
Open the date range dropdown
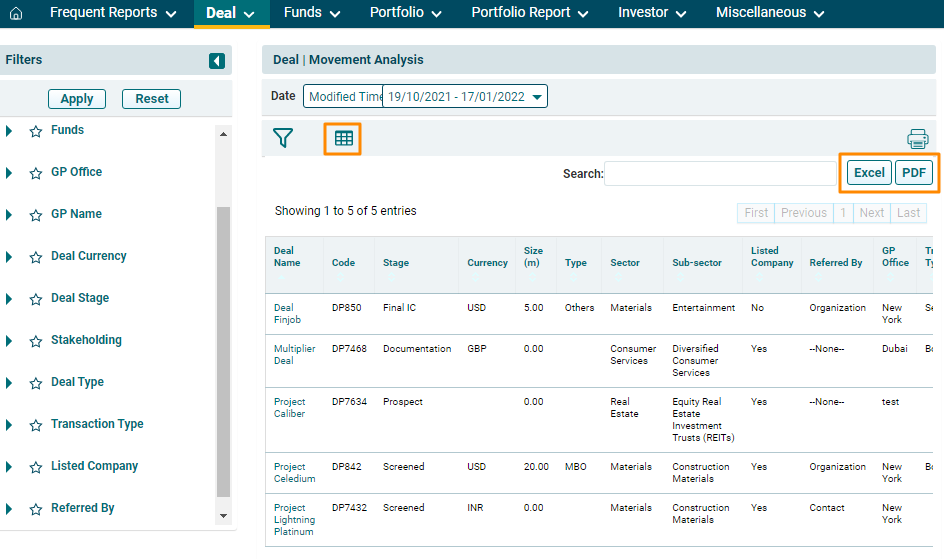pos(538,97)
